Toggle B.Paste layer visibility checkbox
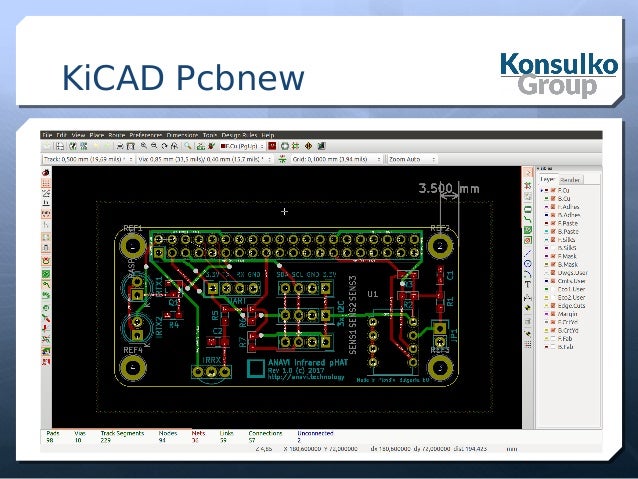The width and height of the screenshot is (638, 479). pos(553,232)
